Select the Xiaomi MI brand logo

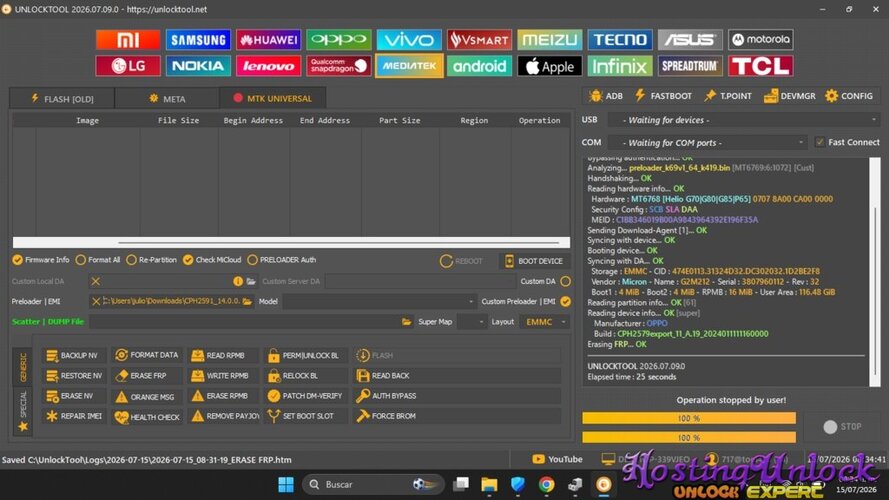pos(128,40)
